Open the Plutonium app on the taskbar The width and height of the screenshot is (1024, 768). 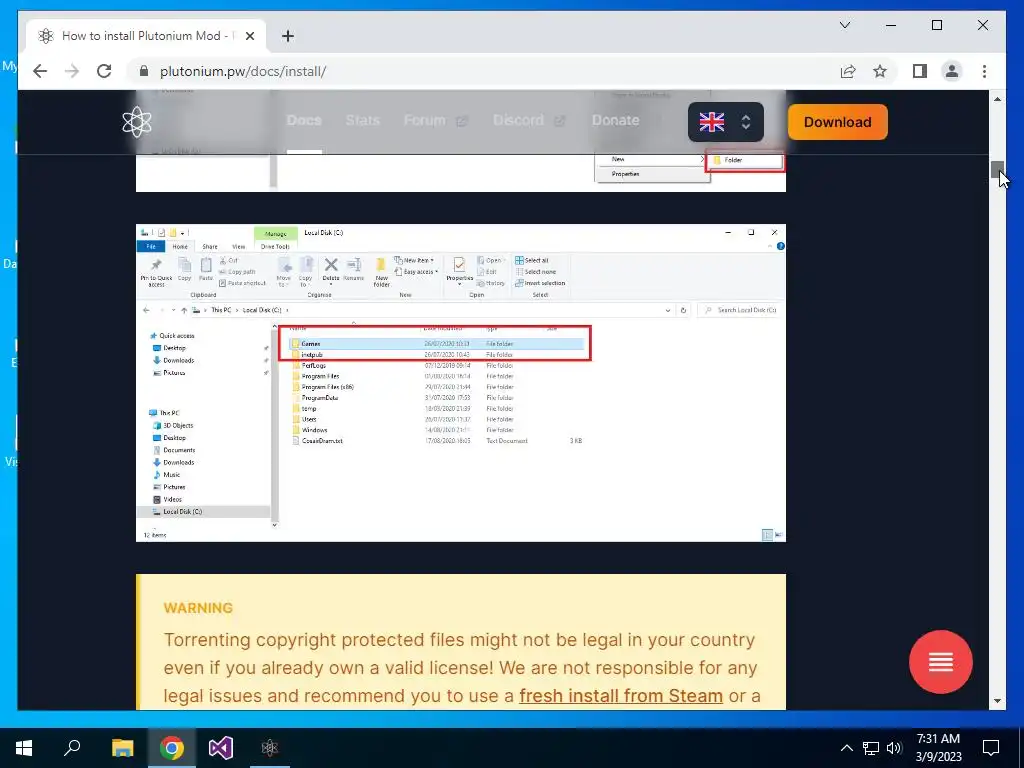pyautogui.click(x=270, y=748)
